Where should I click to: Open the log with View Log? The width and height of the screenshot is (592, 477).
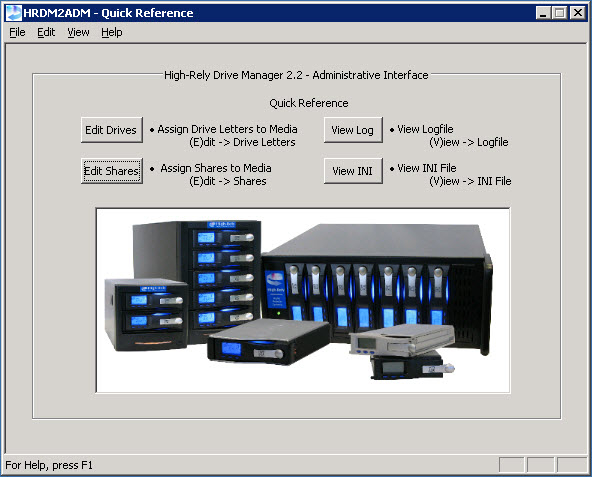[x=353, y=130]
